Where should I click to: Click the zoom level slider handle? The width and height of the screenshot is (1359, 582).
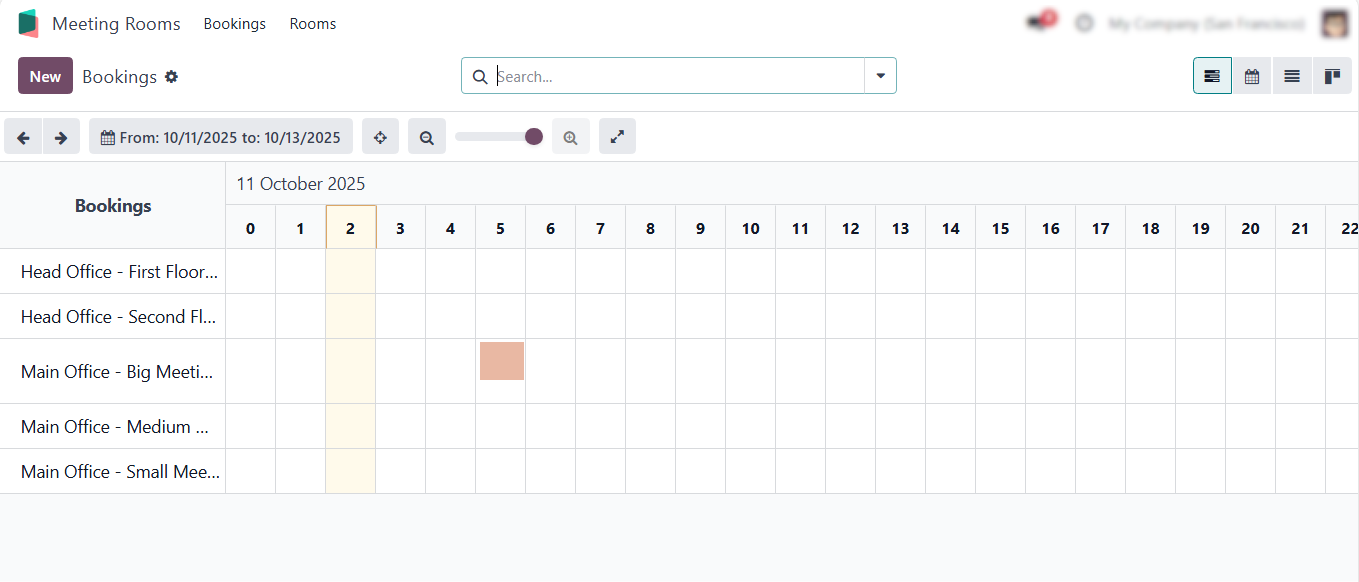(534, 137)
